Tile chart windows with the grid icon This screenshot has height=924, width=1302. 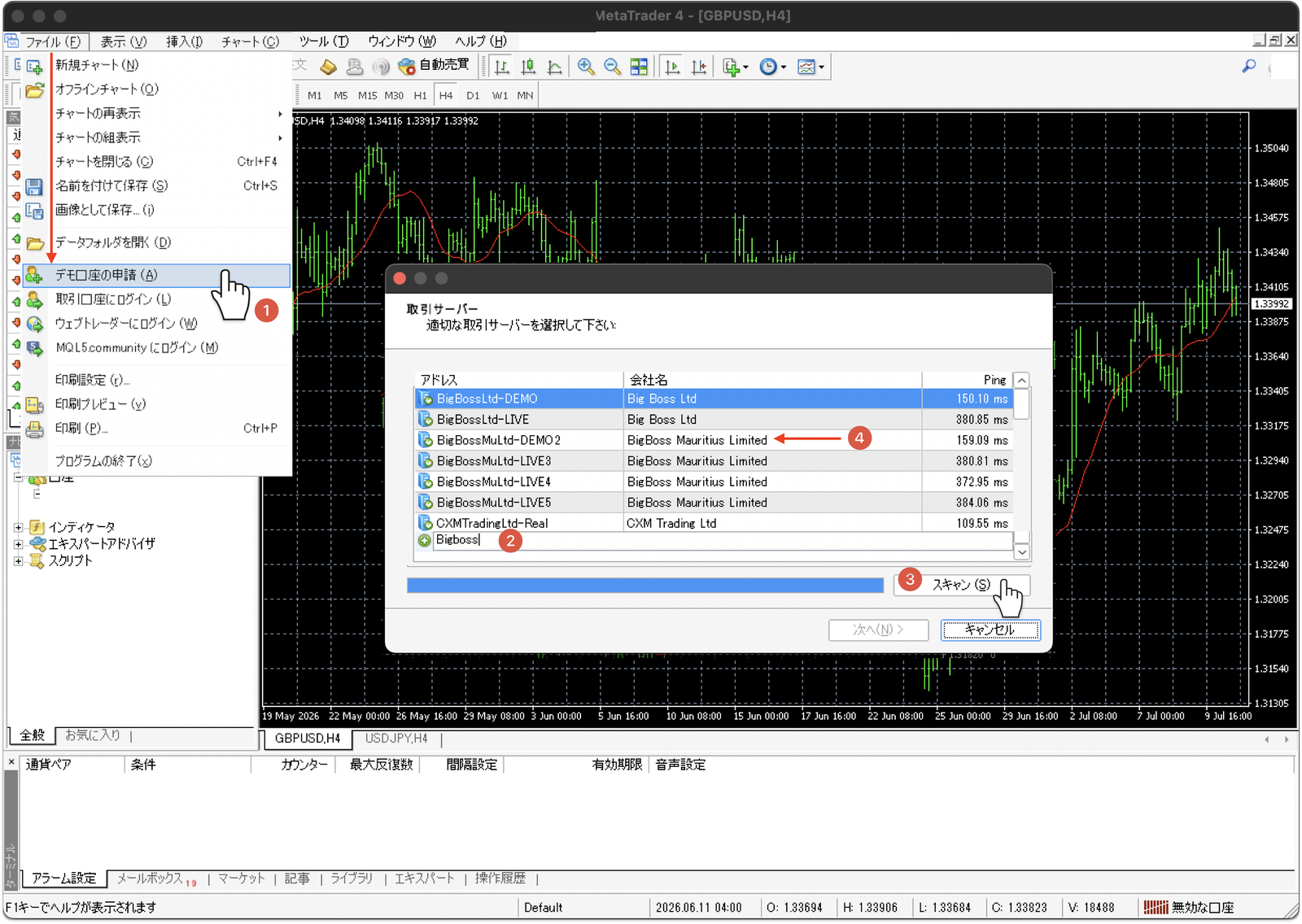click(x=639, y=67)
